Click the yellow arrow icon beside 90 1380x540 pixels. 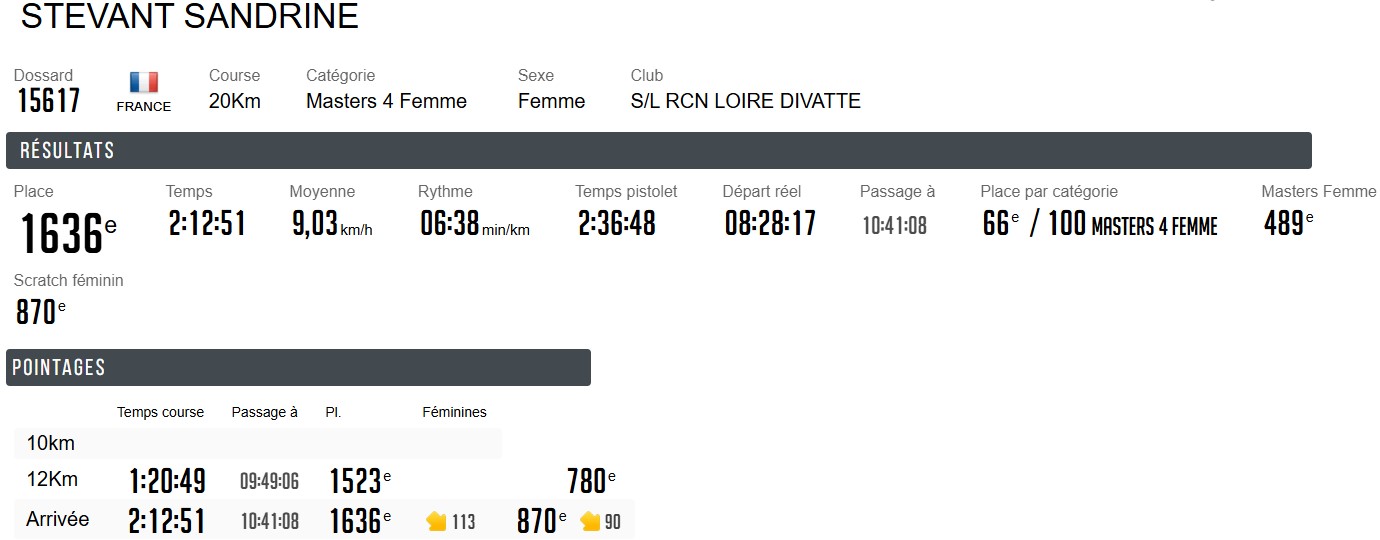pos(590,521)
